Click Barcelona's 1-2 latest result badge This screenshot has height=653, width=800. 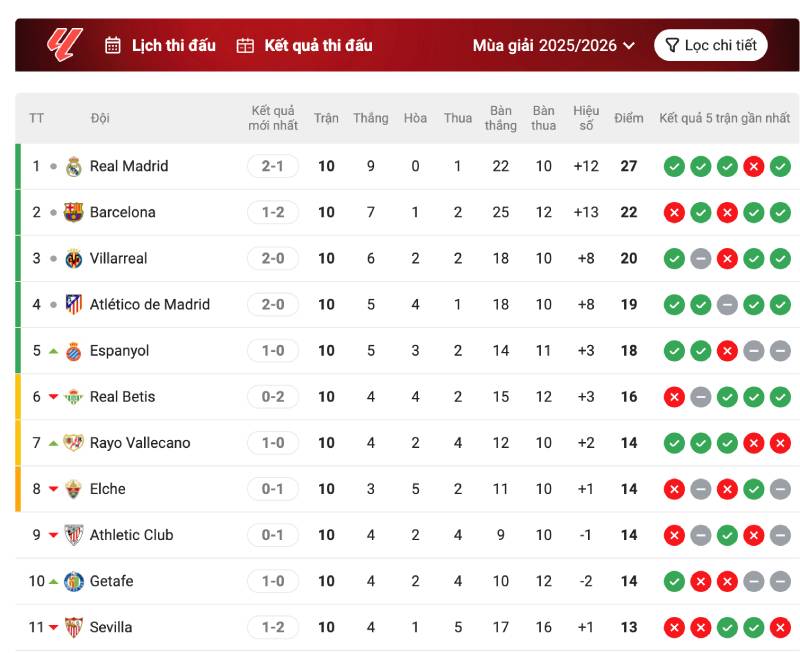coord(273,212)
